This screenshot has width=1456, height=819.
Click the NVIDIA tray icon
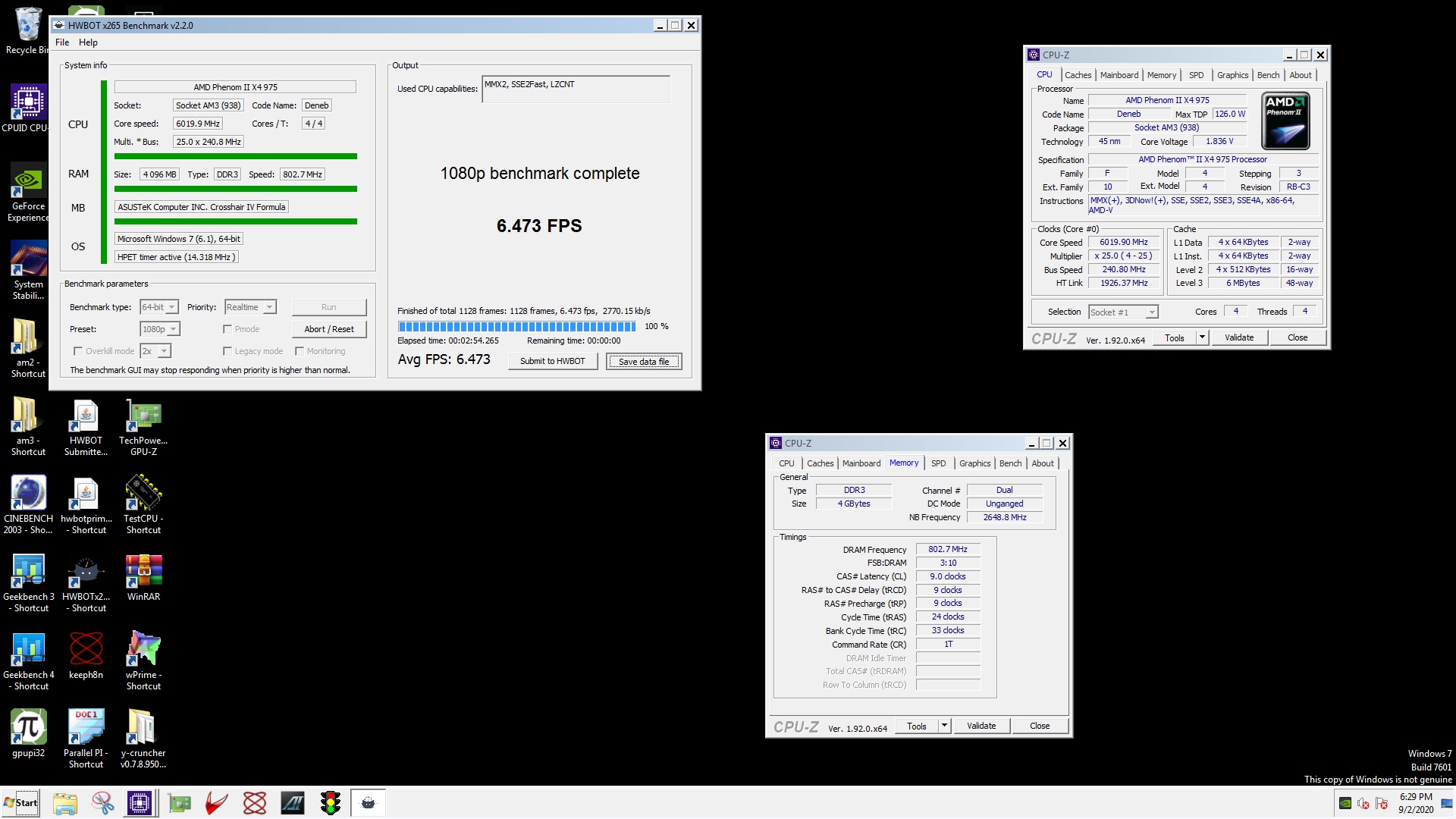click(x=1345, y=803)
